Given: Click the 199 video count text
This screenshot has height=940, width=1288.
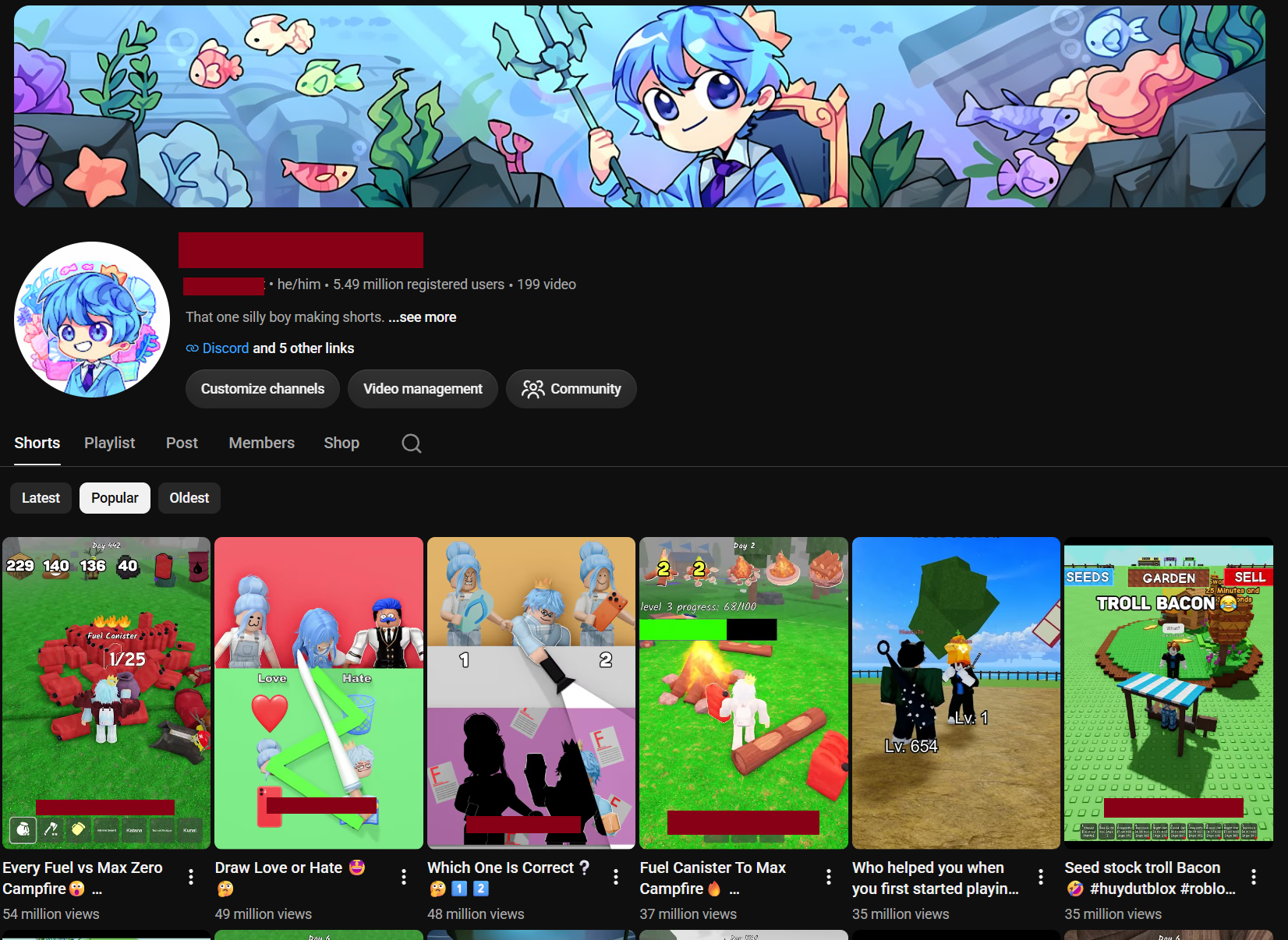Looking at the screenshot, I should pos(547,284).
